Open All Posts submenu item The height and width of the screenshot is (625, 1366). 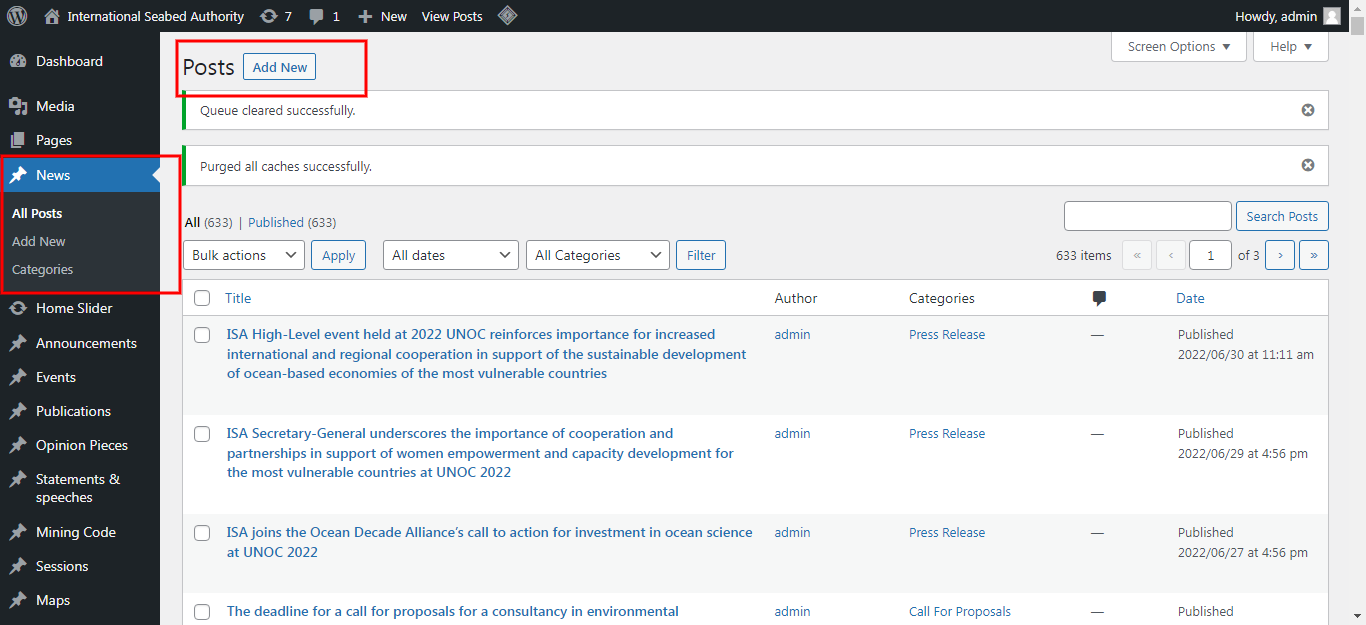[x=37, y=213]
